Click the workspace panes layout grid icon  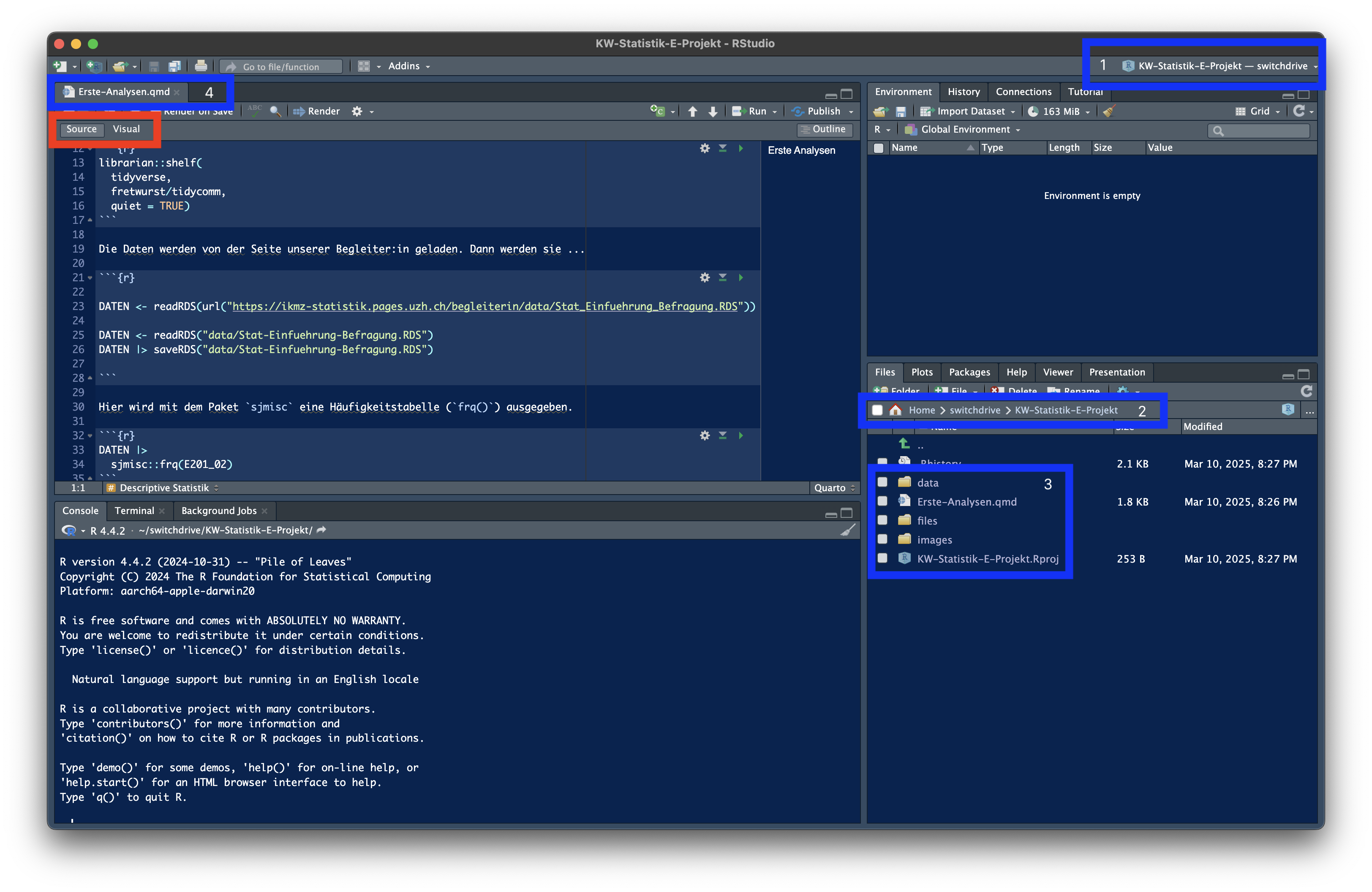pyautogui.click(x=364, y=66)
